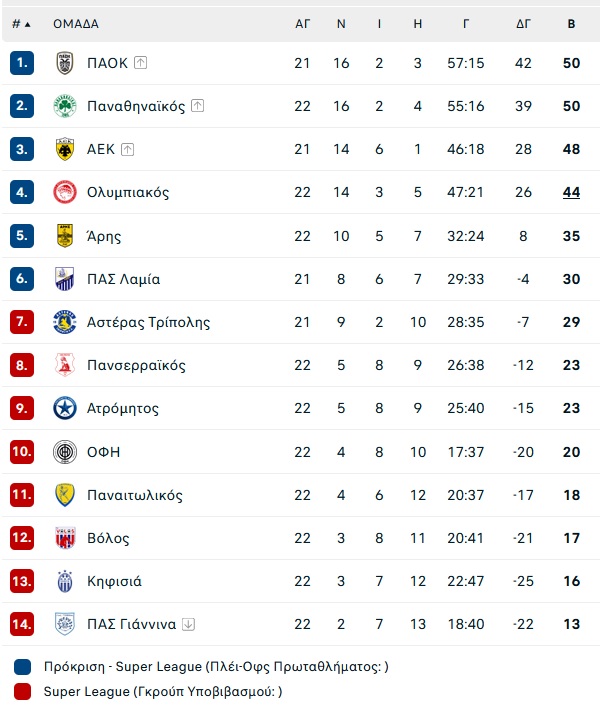Sort standings by the Β points column
Screen dimensions: 600x707
point(571,24)
